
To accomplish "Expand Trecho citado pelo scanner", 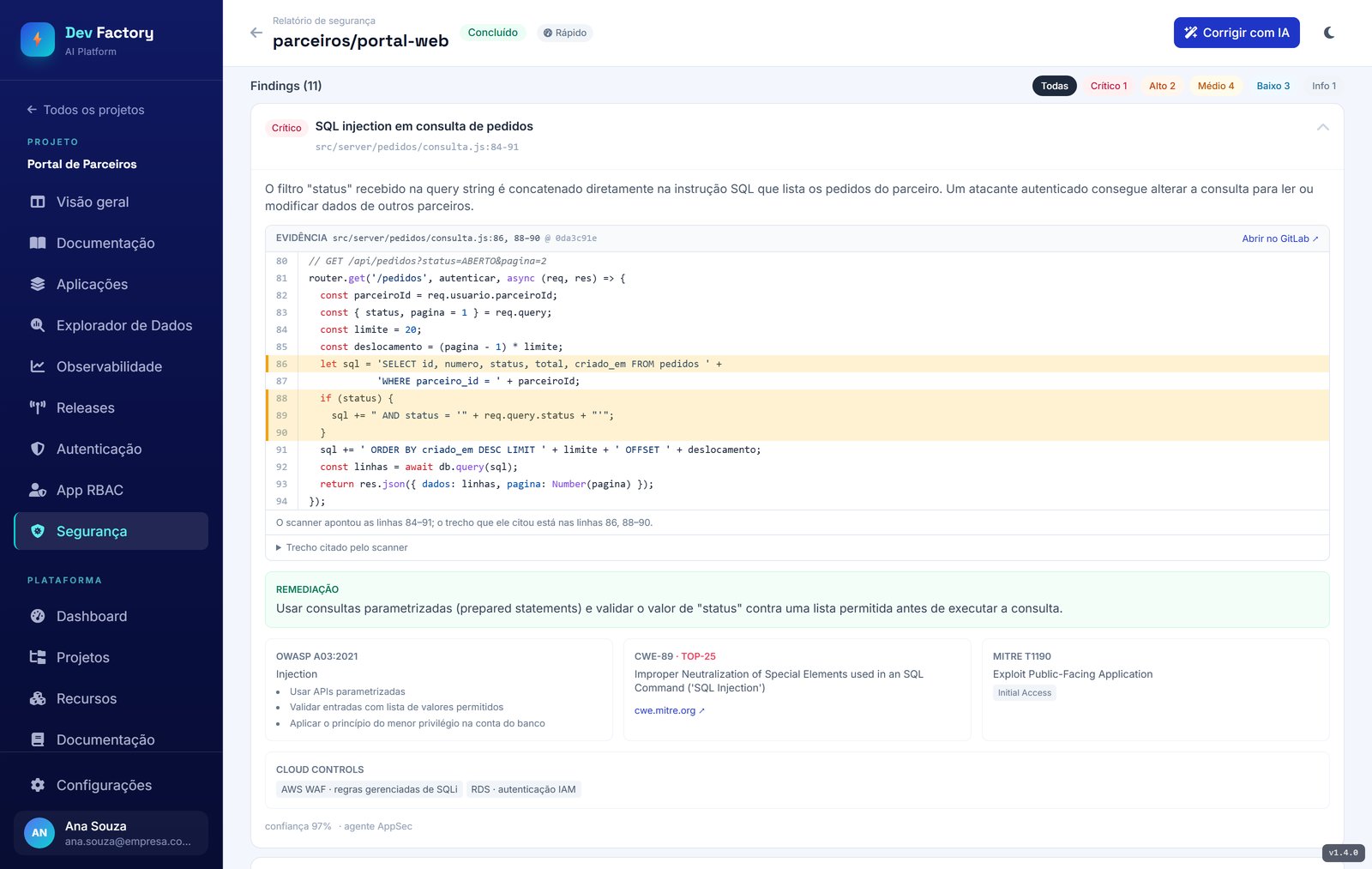I will point(342,547).
